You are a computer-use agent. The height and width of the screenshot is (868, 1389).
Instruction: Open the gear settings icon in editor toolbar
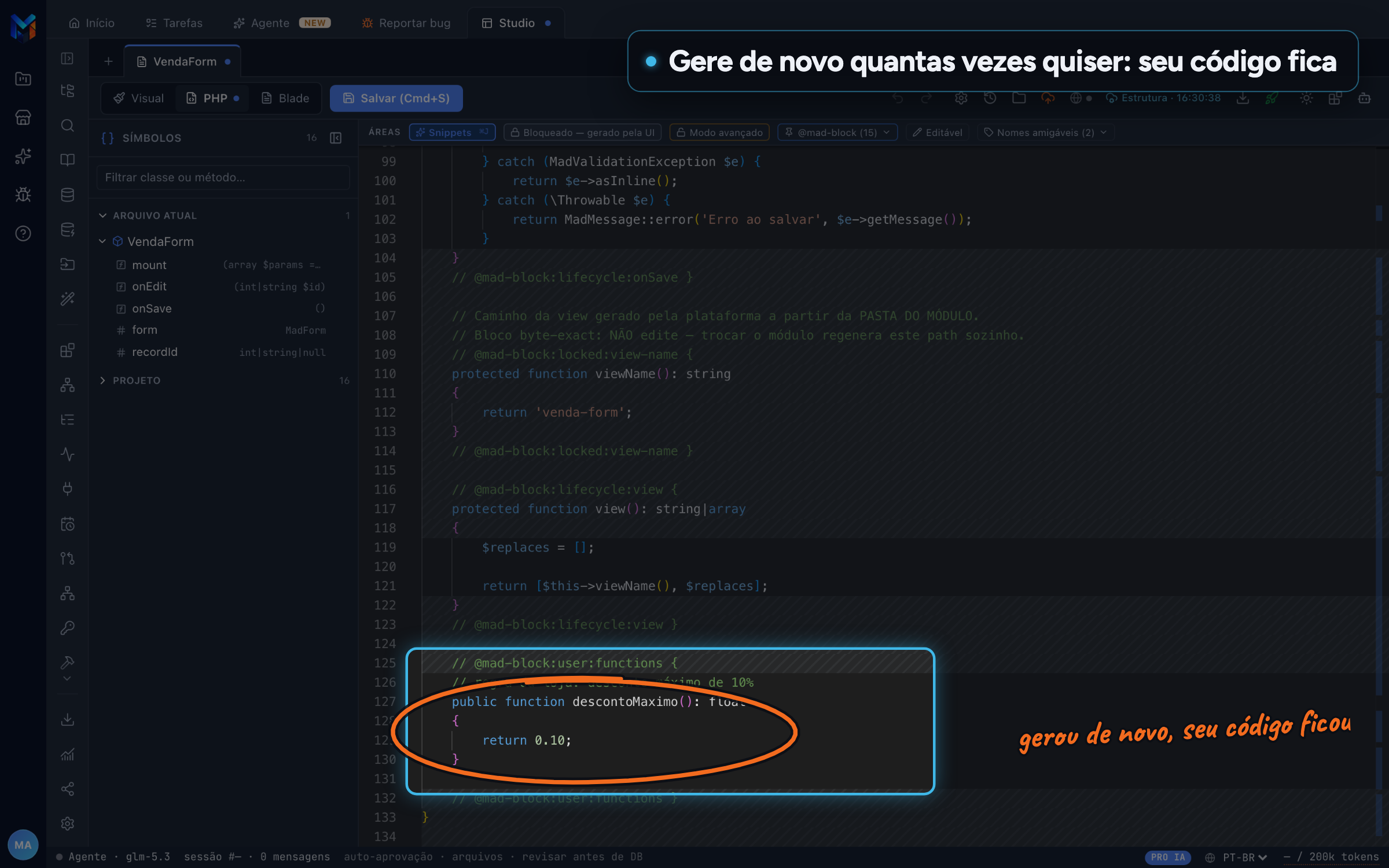point(961,98)
